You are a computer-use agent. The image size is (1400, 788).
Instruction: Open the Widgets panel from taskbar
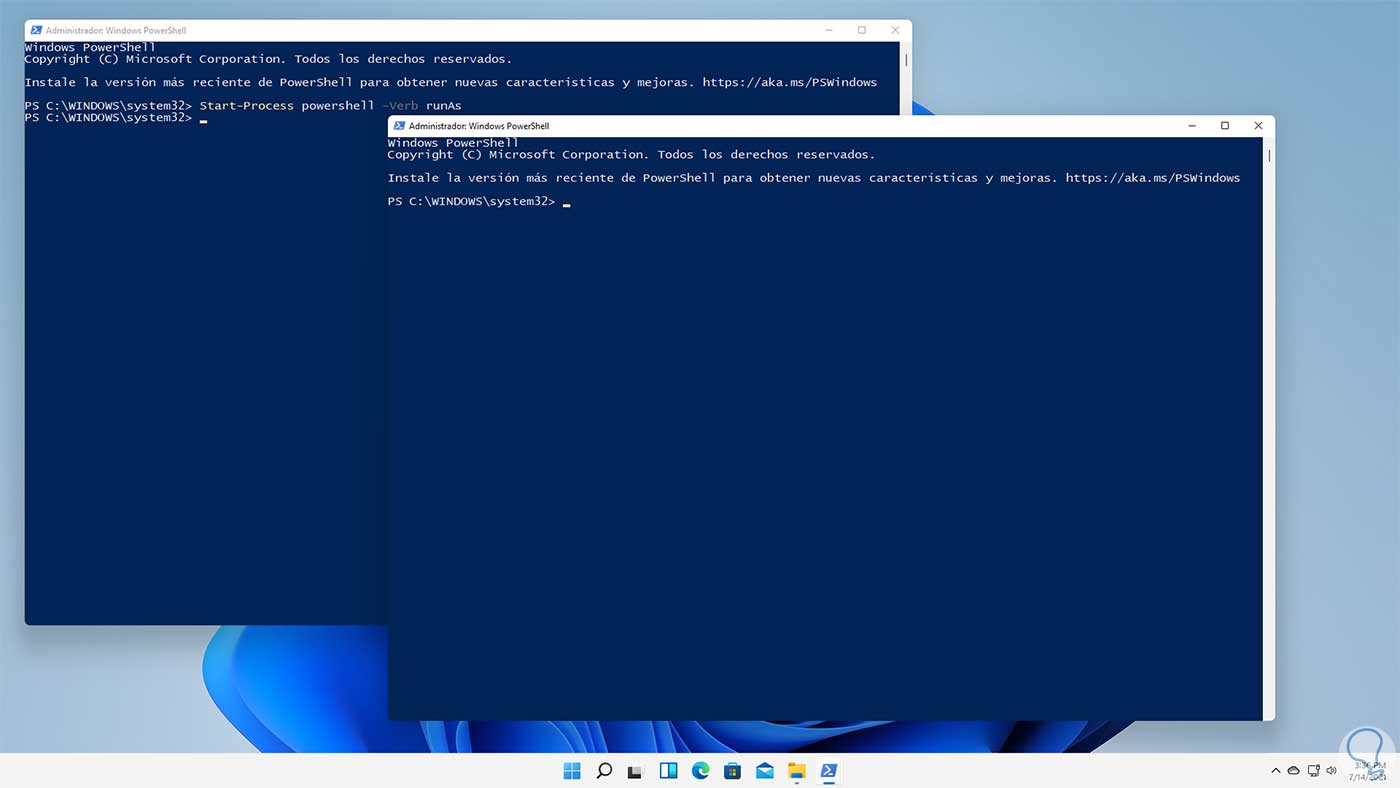[x=668, y=771]
